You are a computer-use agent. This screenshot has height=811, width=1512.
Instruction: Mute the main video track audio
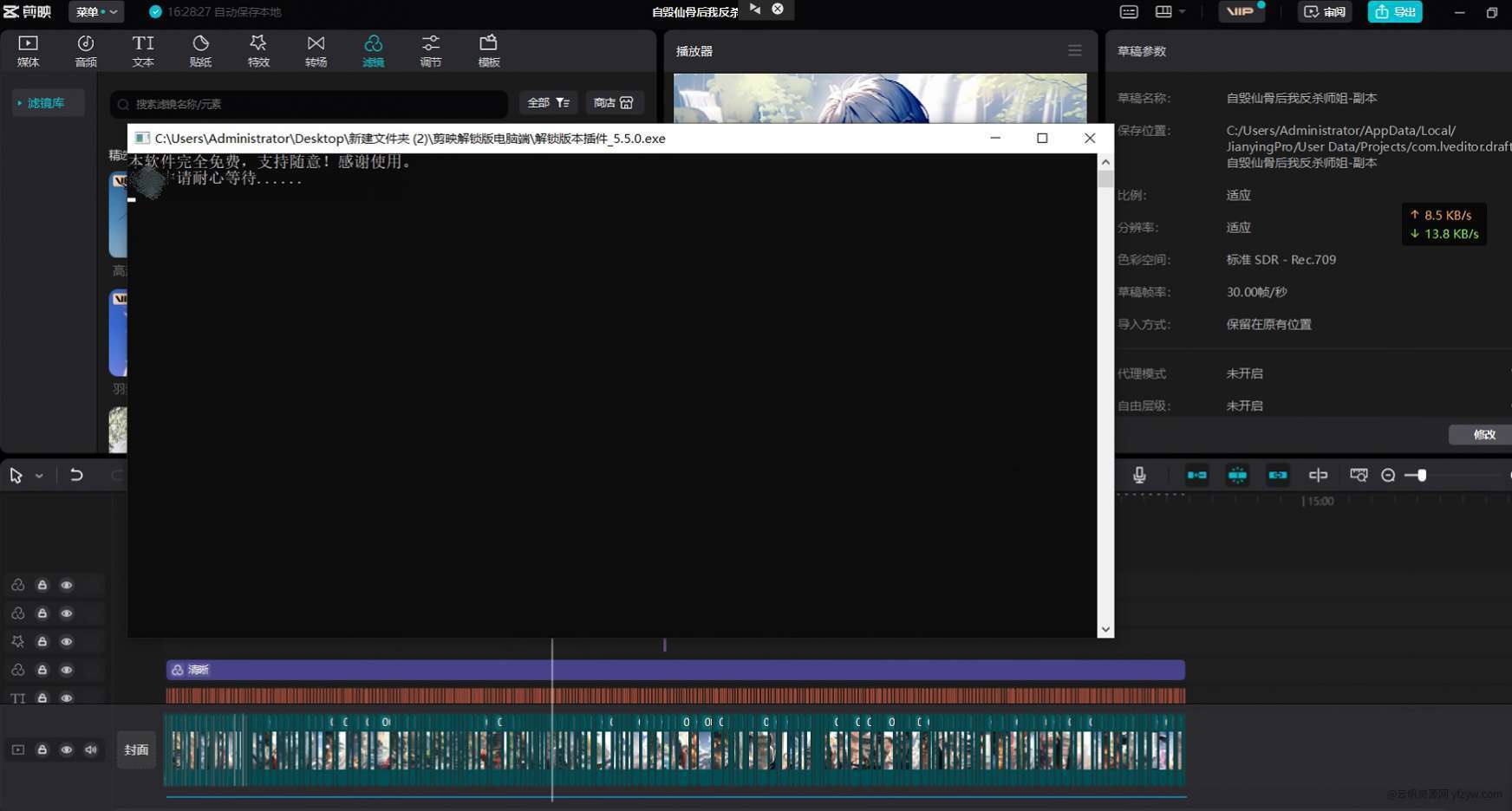pos(91,749)
